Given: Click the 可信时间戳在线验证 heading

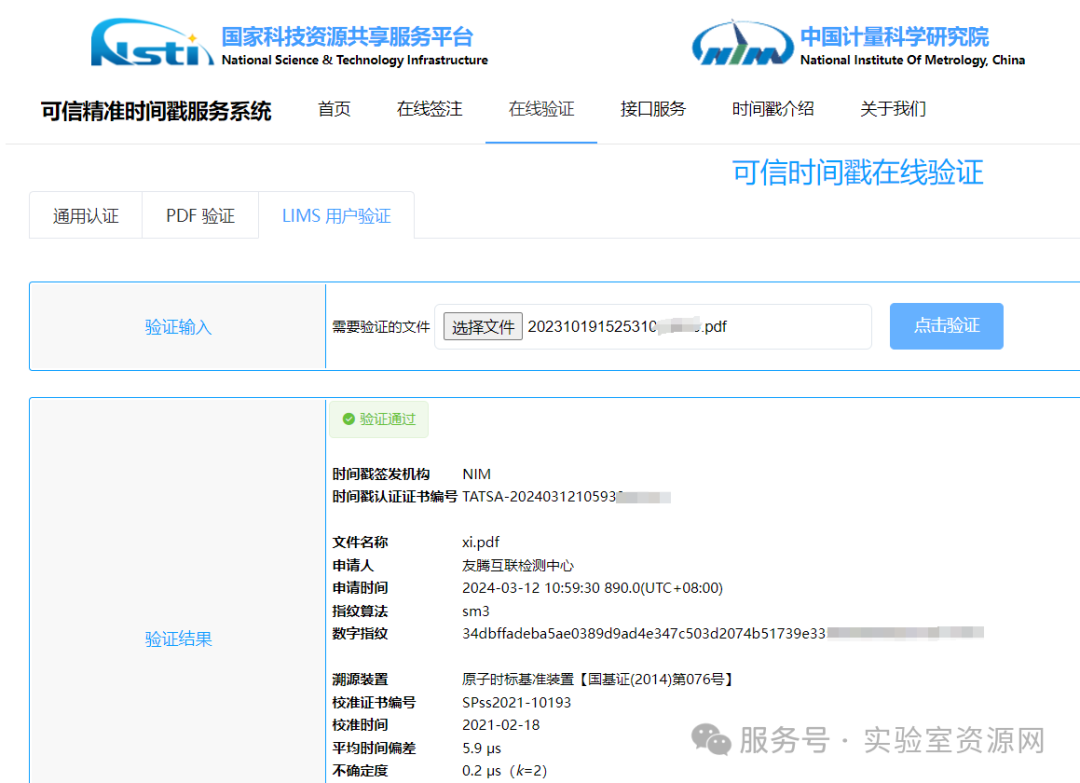Looking at the screenshot, I should [857, 172].
